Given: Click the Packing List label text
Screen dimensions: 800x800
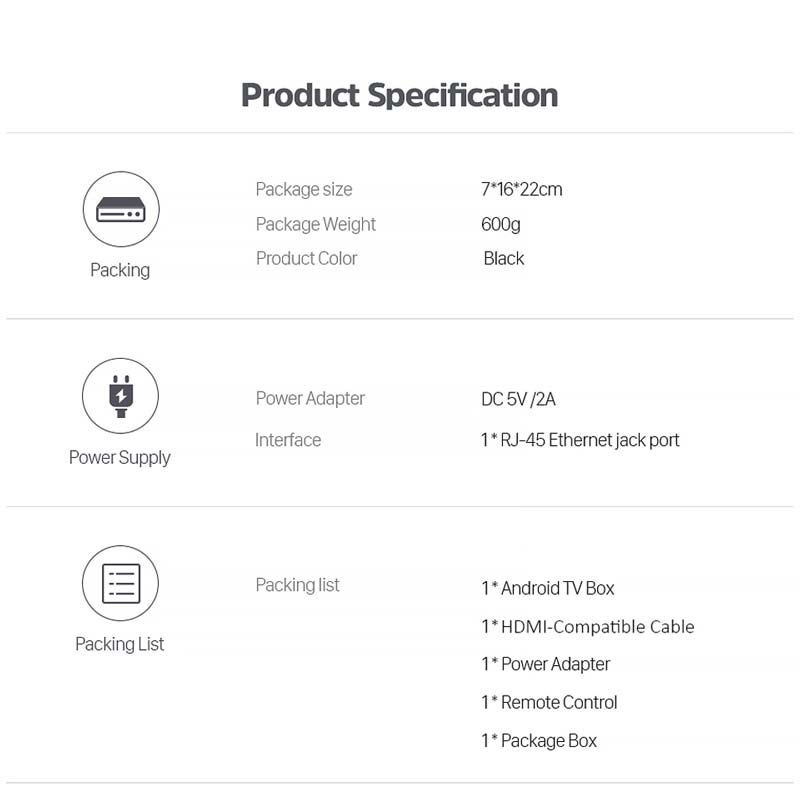Looking at the screenshot, I should pos(119,644).
